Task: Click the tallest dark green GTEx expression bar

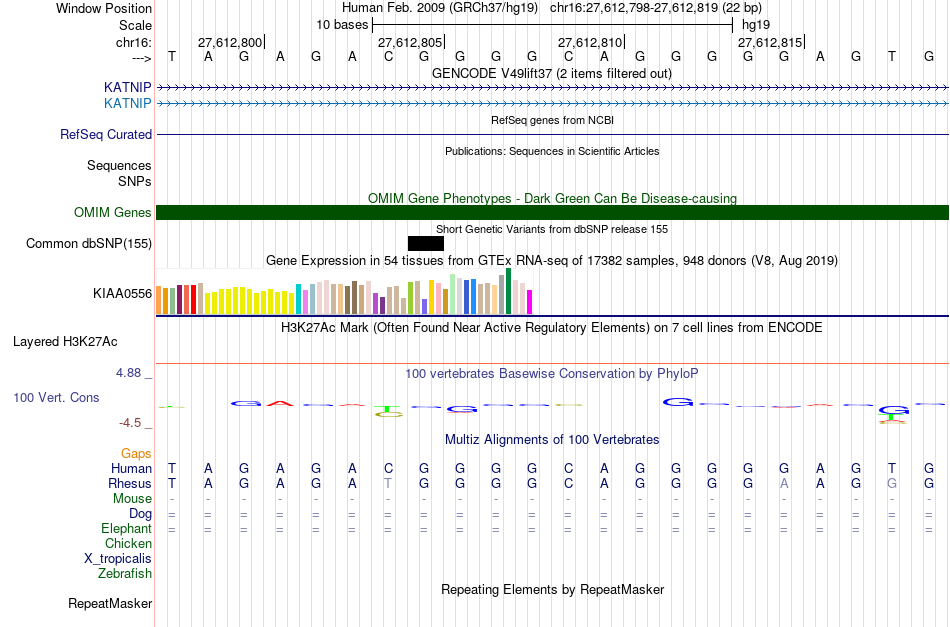Action: click(508, 291)
